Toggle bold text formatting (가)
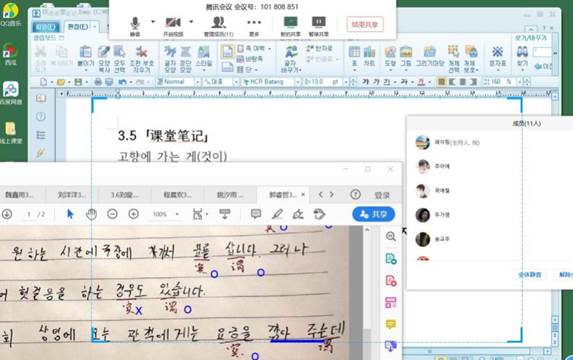 pos(366,82)
